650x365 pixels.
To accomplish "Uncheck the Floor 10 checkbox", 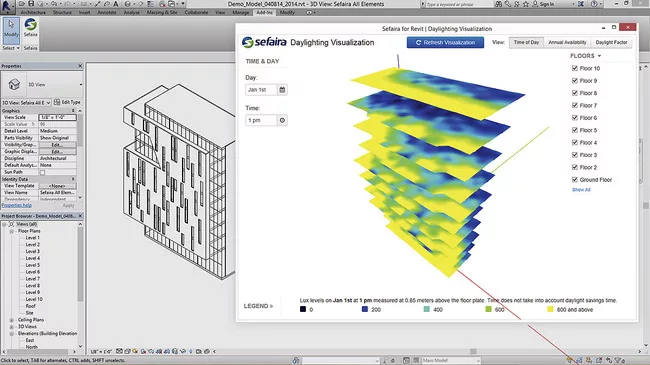I will [575, 68].
